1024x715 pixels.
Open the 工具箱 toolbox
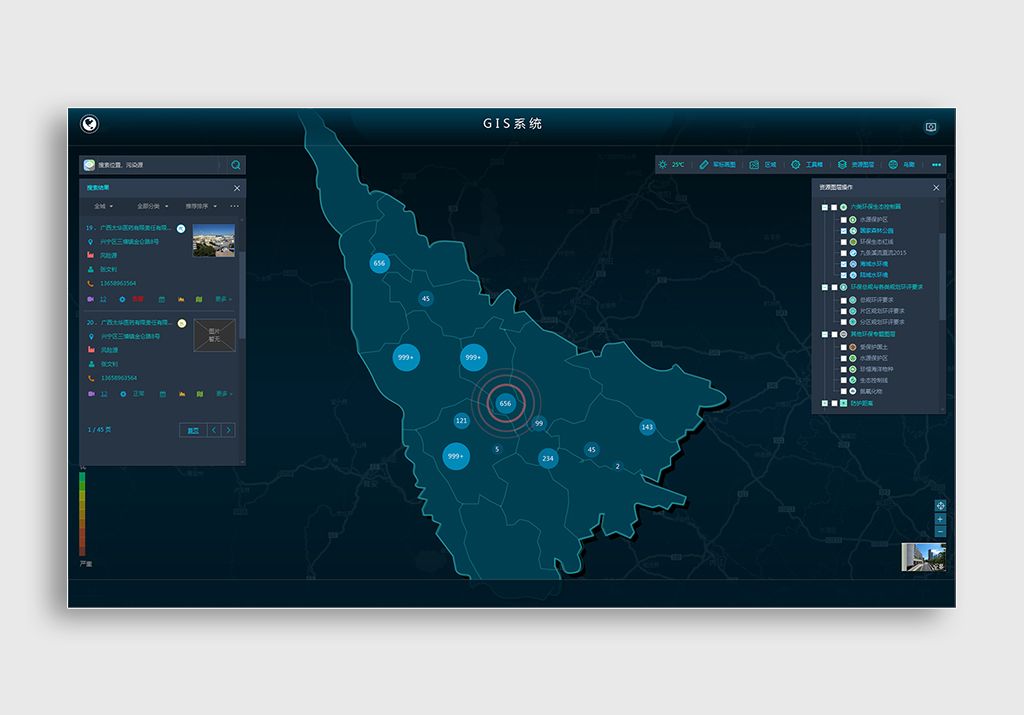click(807, 165)
